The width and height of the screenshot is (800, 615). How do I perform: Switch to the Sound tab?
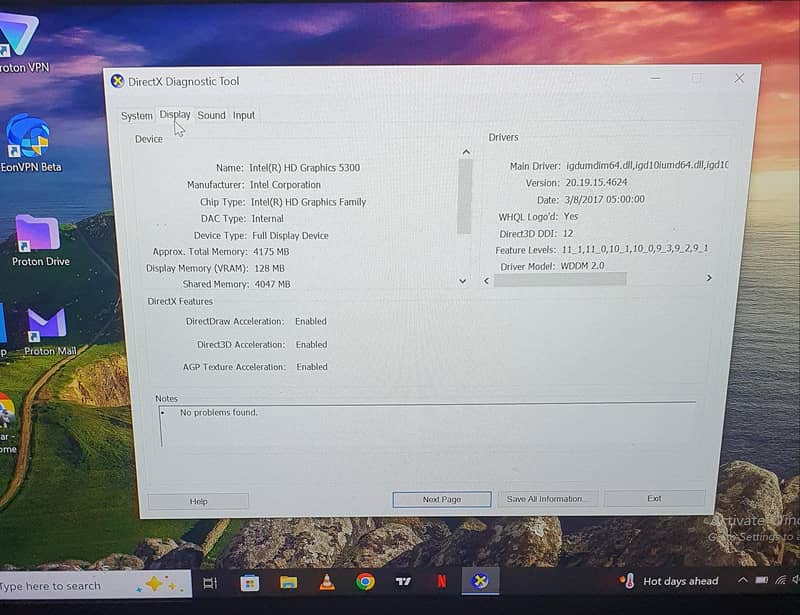point(211,115)
